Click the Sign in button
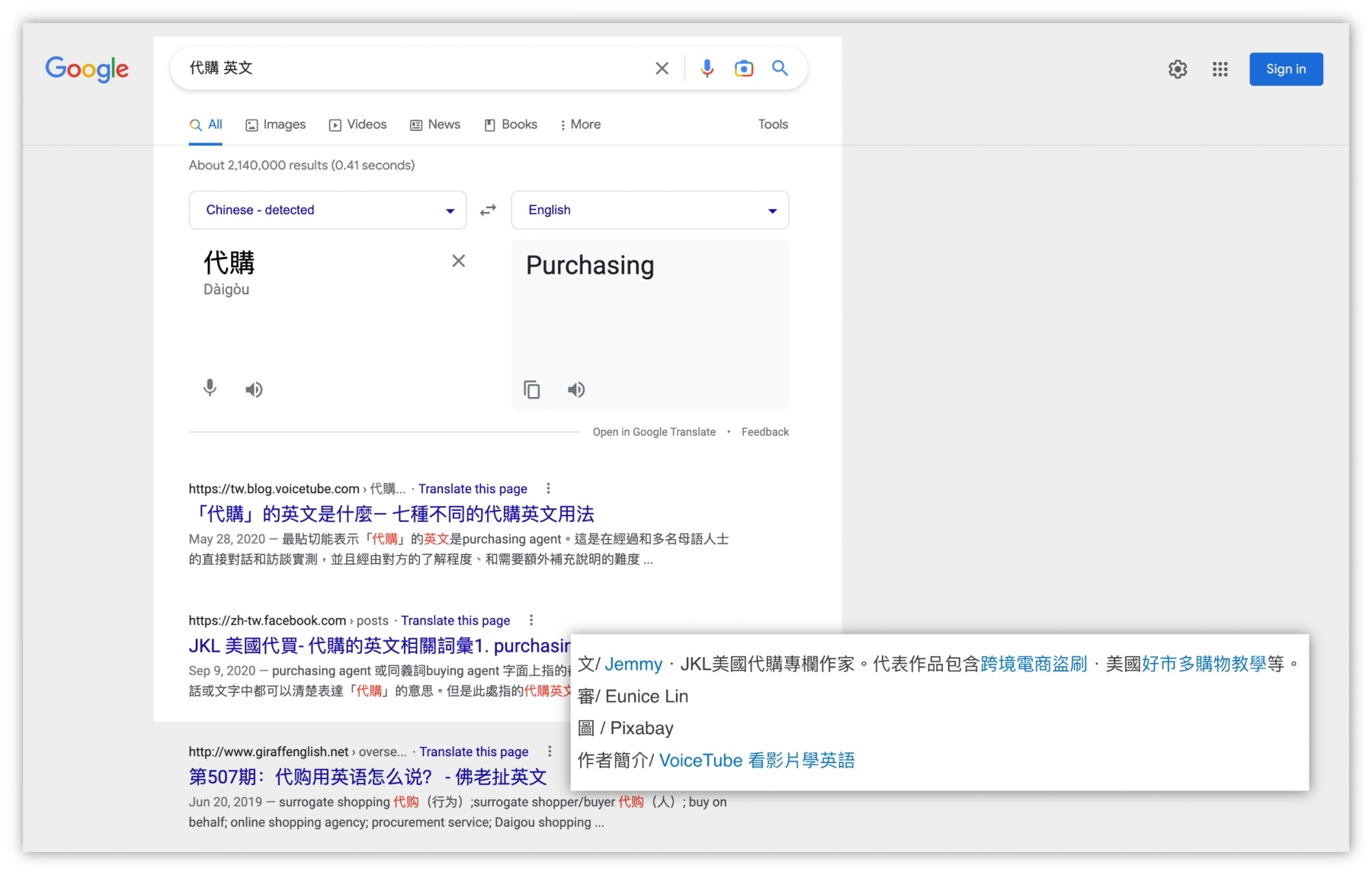 1286,69
